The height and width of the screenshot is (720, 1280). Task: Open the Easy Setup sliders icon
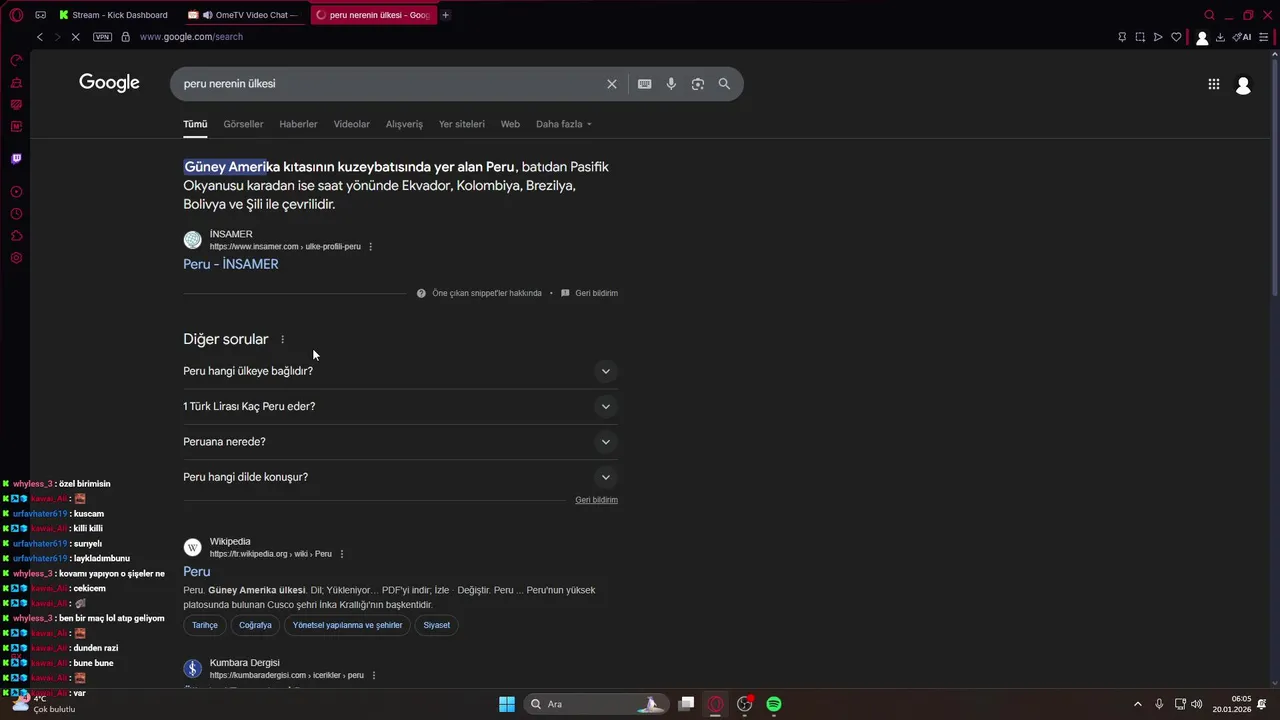[x=1264, y=37]
